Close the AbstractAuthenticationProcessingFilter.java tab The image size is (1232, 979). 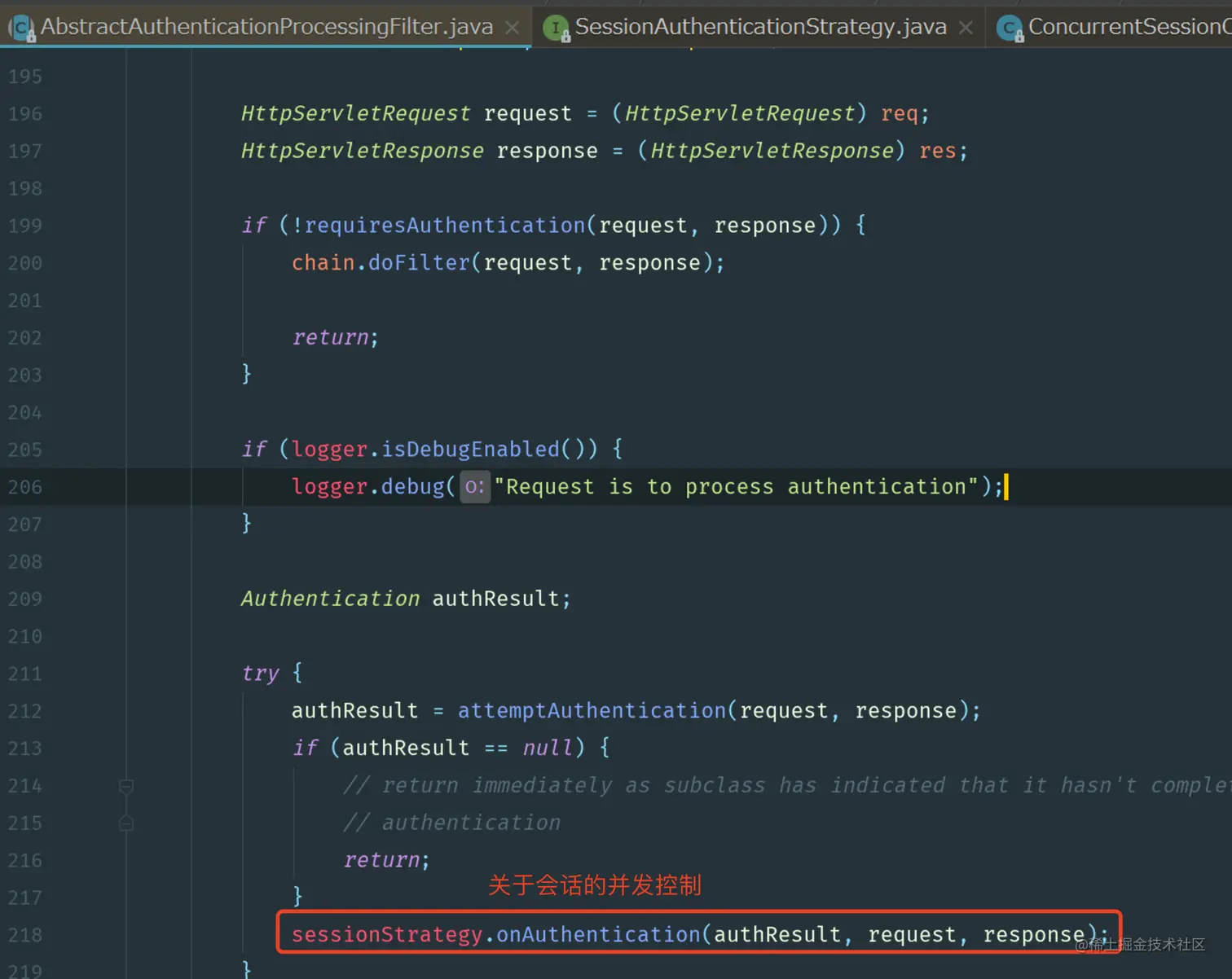click(513, 28)
